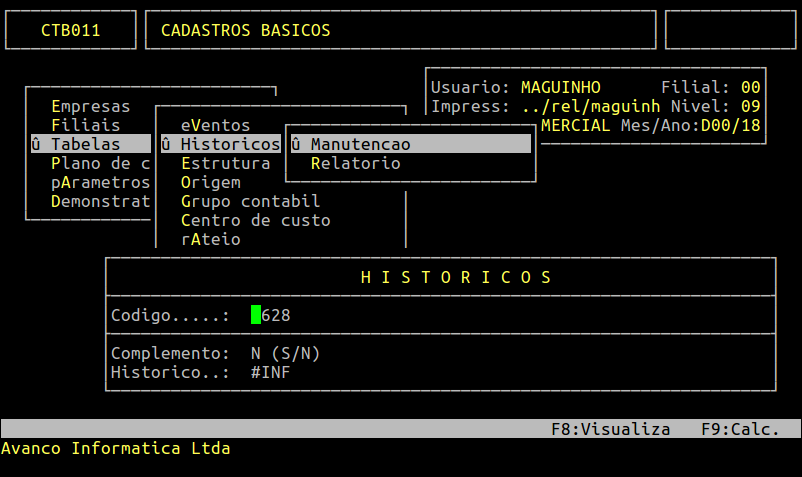802x477 pixels.
Task: Open the Filiais menu entry
Action: point(85,125)
